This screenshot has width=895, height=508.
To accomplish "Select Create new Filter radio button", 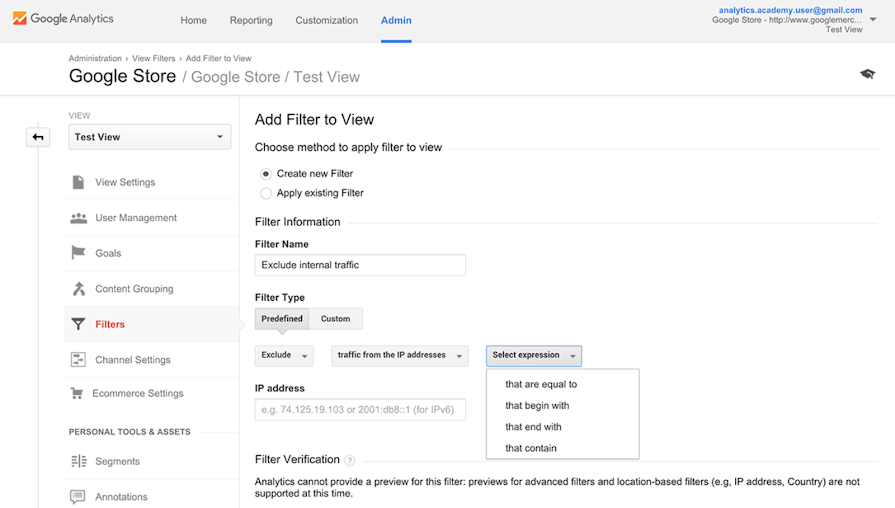I will pyautogui.click(x=266, y=174).
